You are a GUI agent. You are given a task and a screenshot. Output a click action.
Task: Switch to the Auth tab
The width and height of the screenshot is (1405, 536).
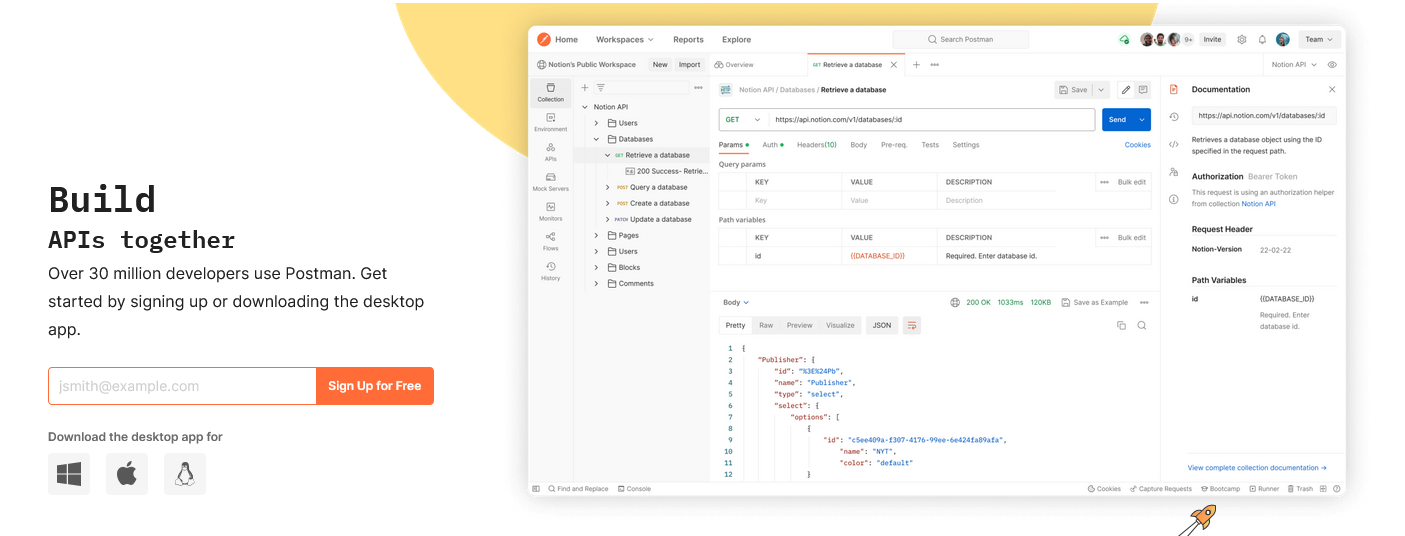pos(772,145)
